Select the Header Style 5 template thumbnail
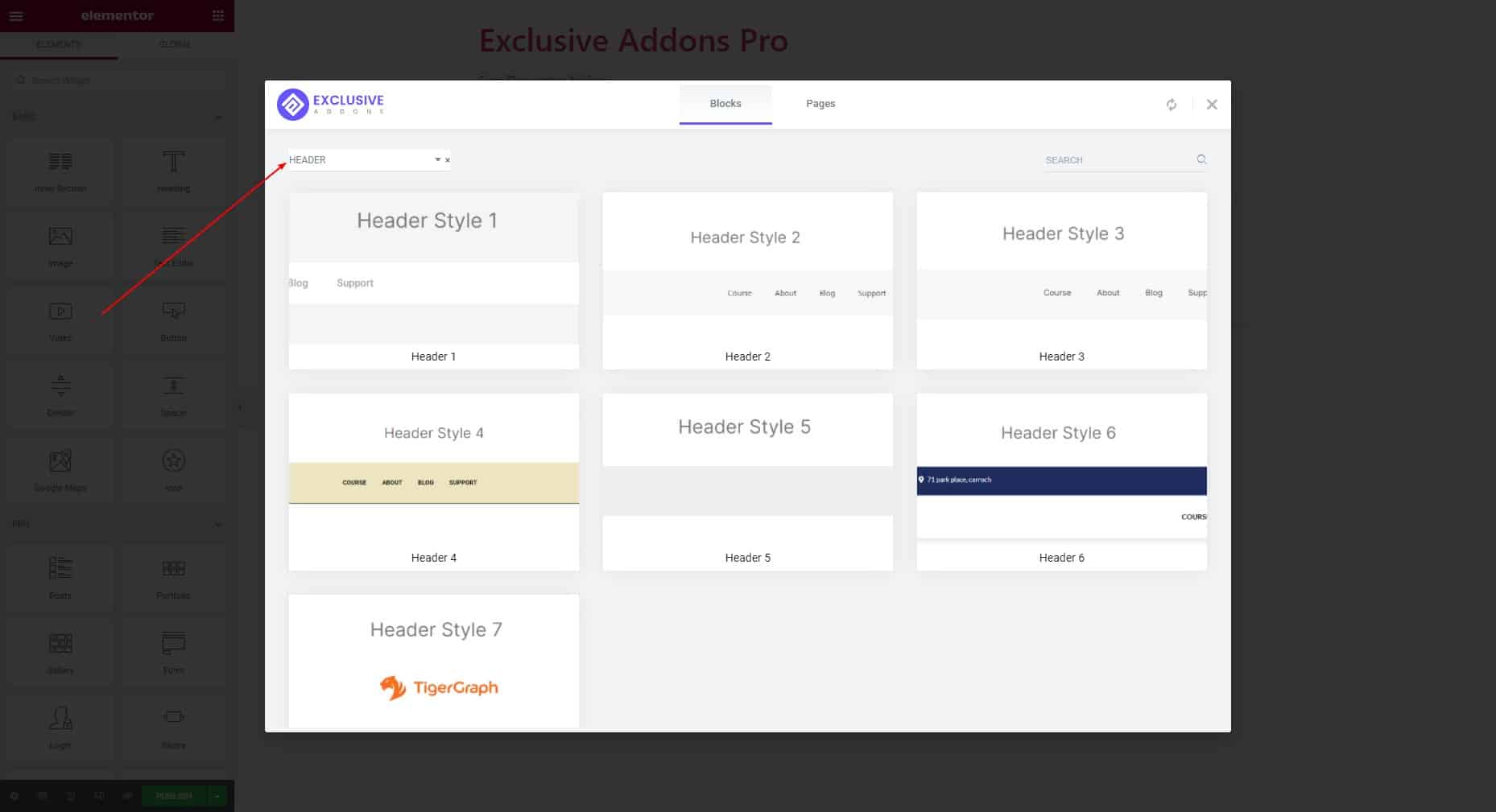Viewport: 1496px width, 812px height. (x=748, y=469)
